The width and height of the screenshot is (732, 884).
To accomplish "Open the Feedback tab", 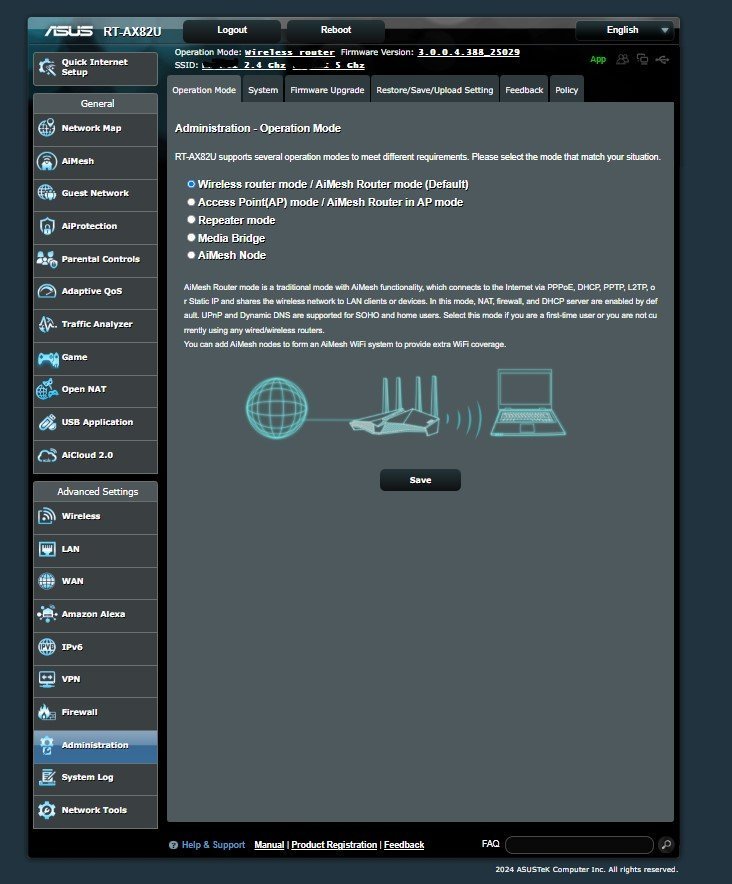I will (524, 90).
